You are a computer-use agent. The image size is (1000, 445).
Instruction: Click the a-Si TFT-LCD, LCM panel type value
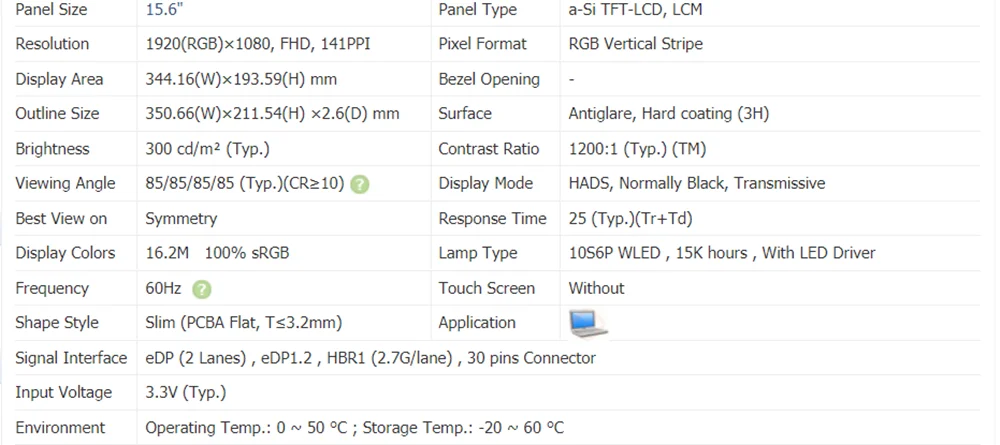[x=635, y=10]
